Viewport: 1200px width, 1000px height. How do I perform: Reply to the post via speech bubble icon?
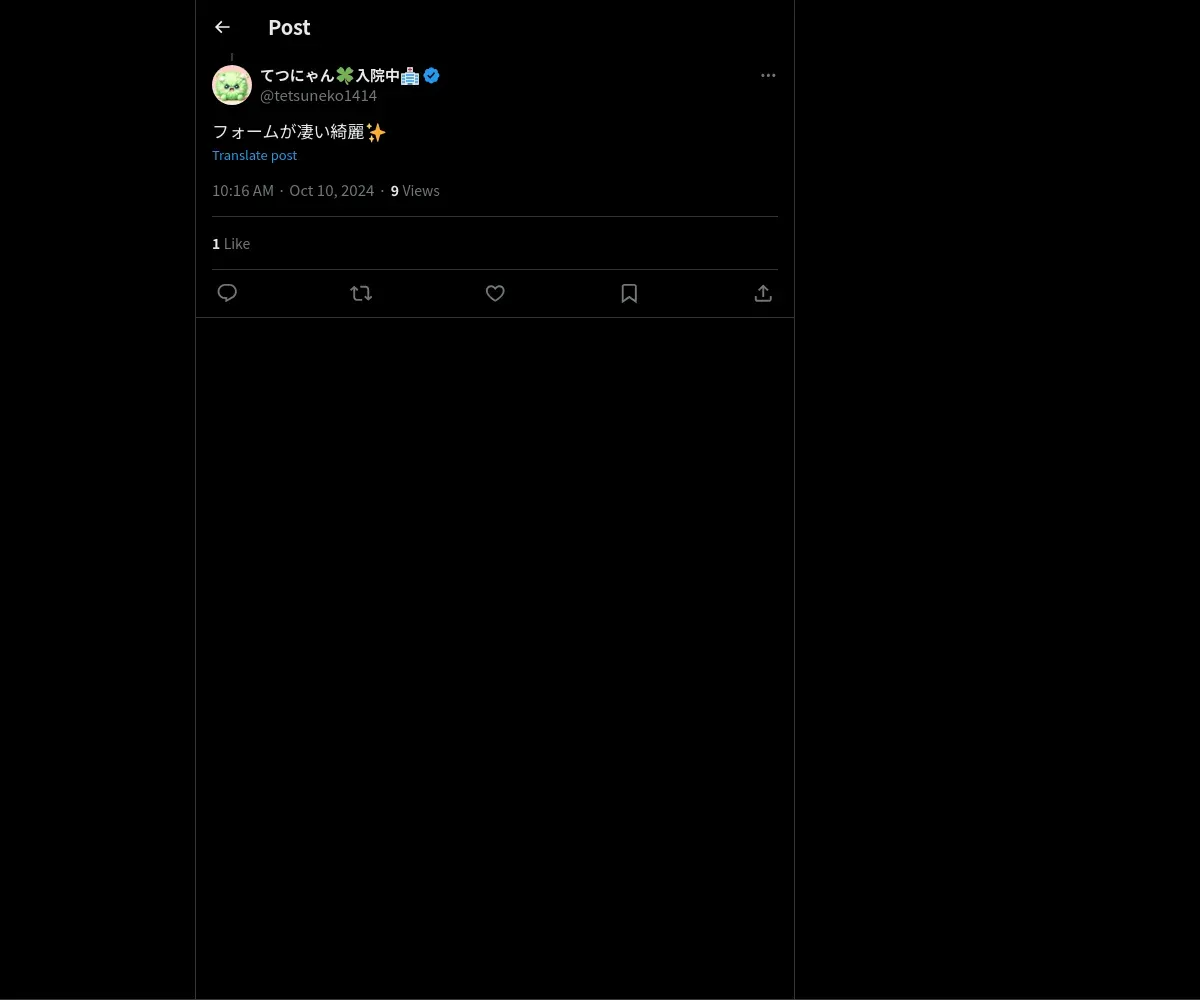pyautogui.click(x=227, y=293)
